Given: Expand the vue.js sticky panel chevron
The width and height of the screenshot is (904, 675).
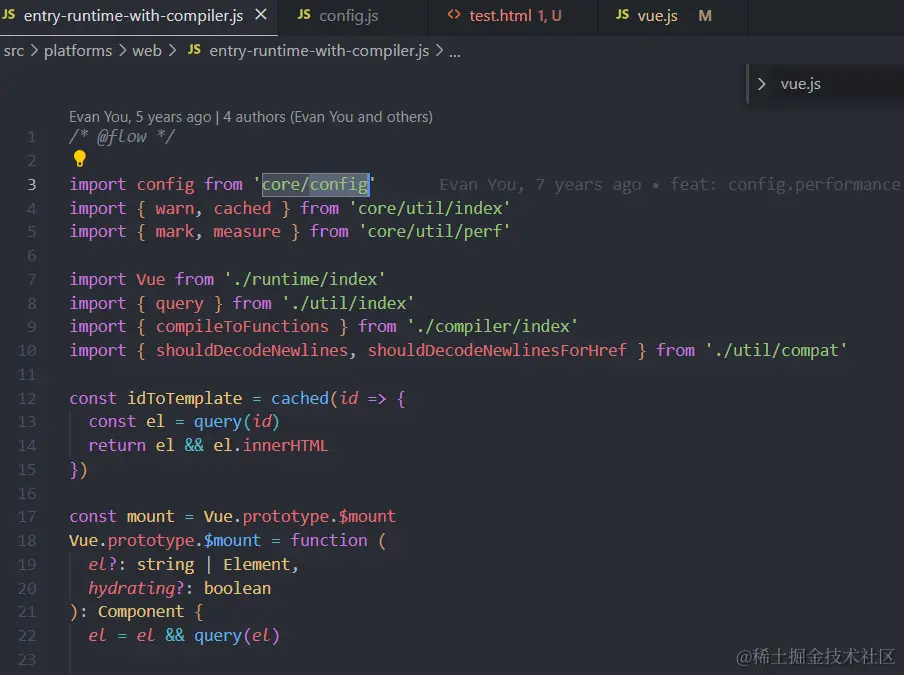Looking at the screenshot, I should pyautogui.click(x=762, y=84).
